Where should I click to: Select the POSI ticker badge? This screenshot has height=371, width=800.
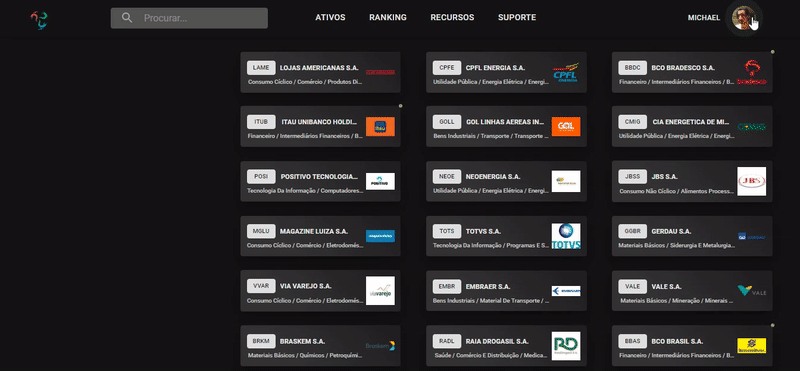click(261, 177)
